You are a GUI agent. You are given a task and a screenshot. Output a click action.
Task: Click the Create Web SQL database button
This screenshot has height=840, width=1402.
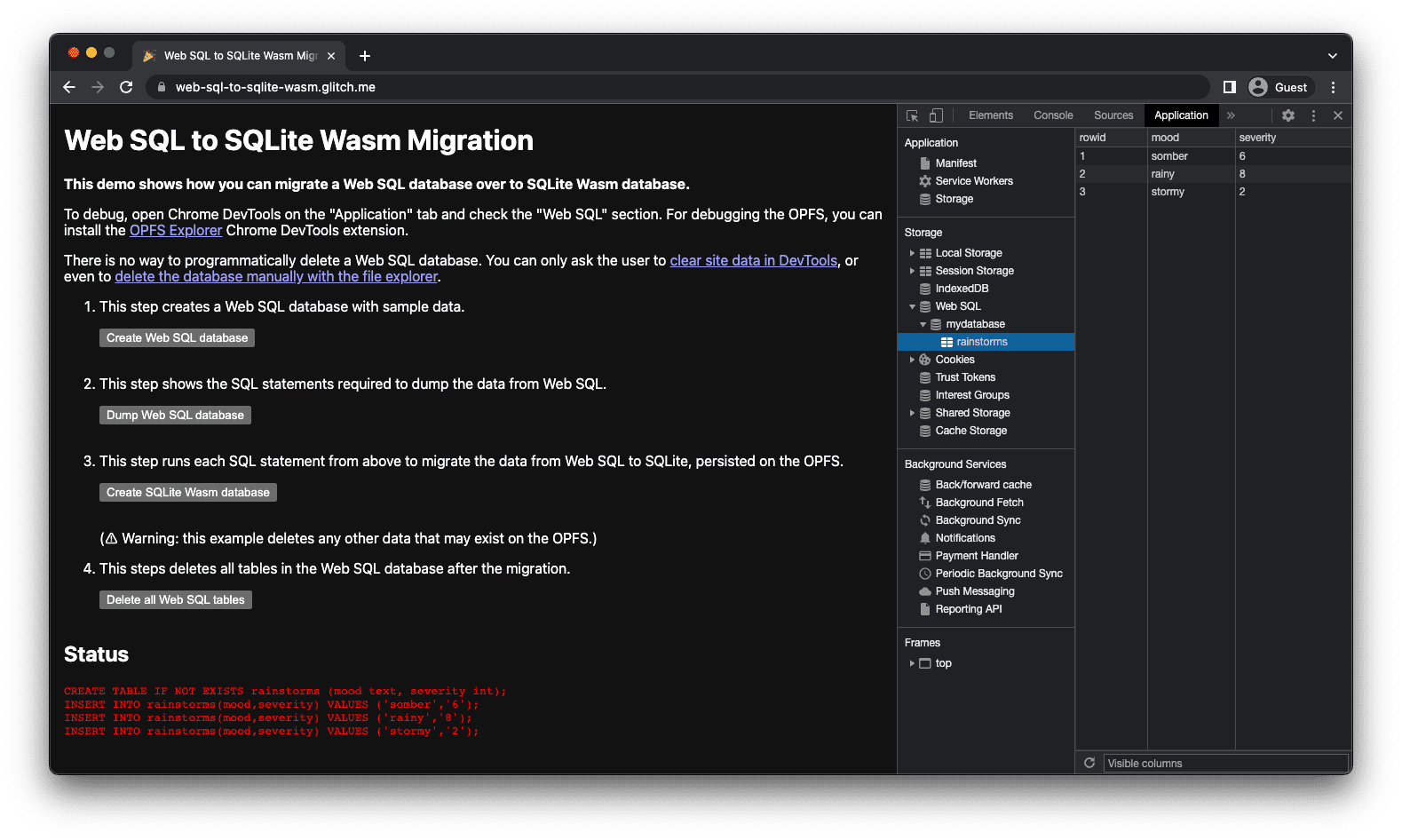pyautogui.click(x=178, y=338)
